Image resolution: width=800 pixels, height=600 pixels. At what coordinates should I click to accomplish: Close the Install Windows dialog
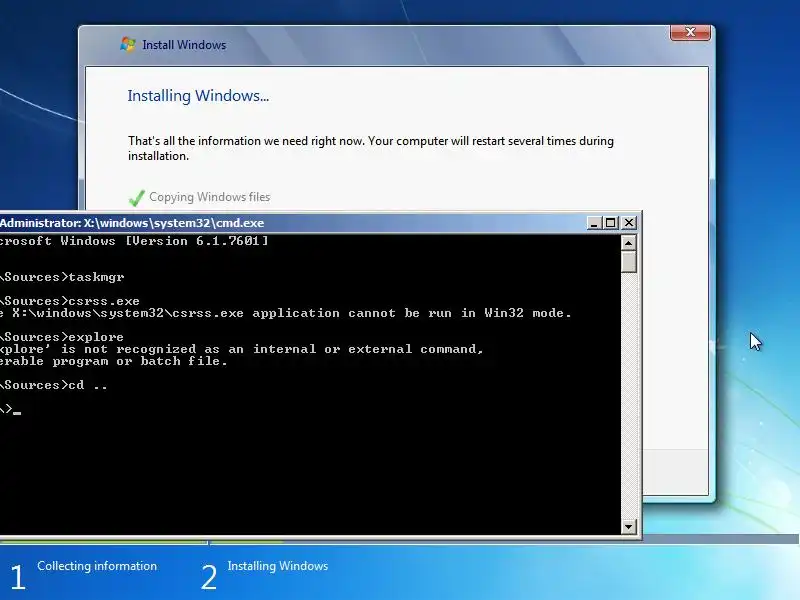[x=690, y=32]
